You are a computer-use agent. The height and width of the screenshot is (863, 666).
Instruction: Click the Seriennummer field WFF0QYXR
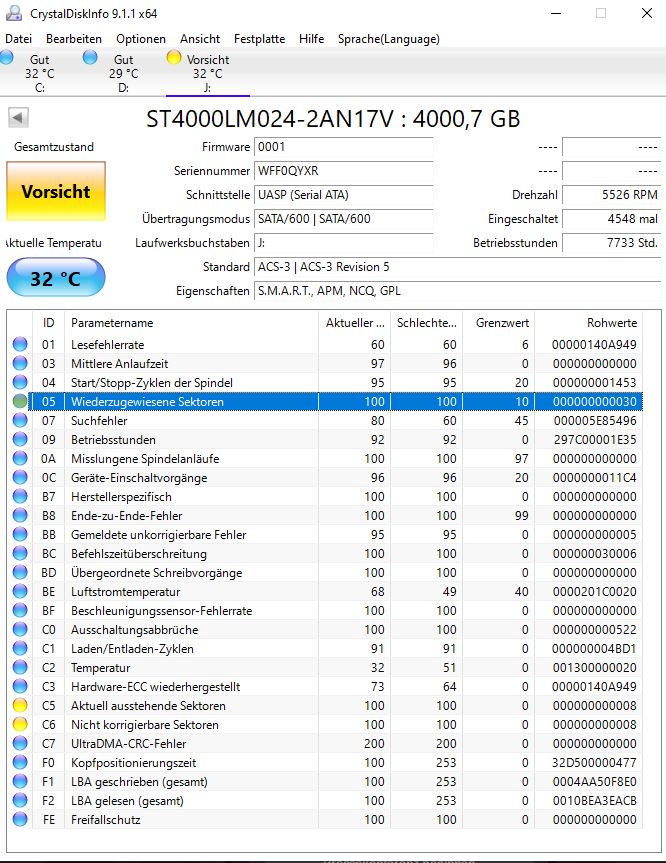(x=343, y=171)
